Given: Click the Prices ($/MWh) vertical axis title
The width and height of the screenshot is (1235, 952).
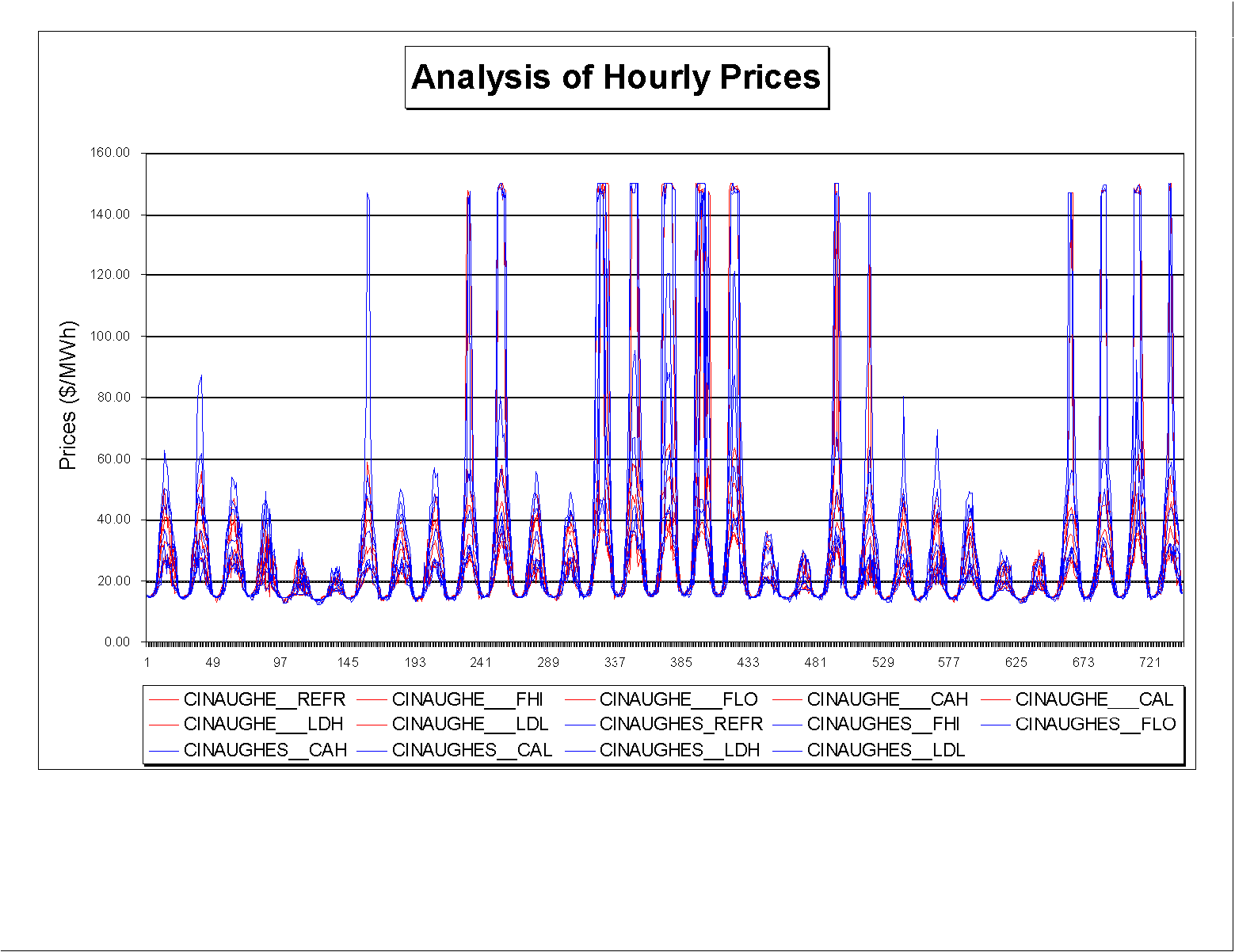Looking at the screenshot, I should (69, 396).
